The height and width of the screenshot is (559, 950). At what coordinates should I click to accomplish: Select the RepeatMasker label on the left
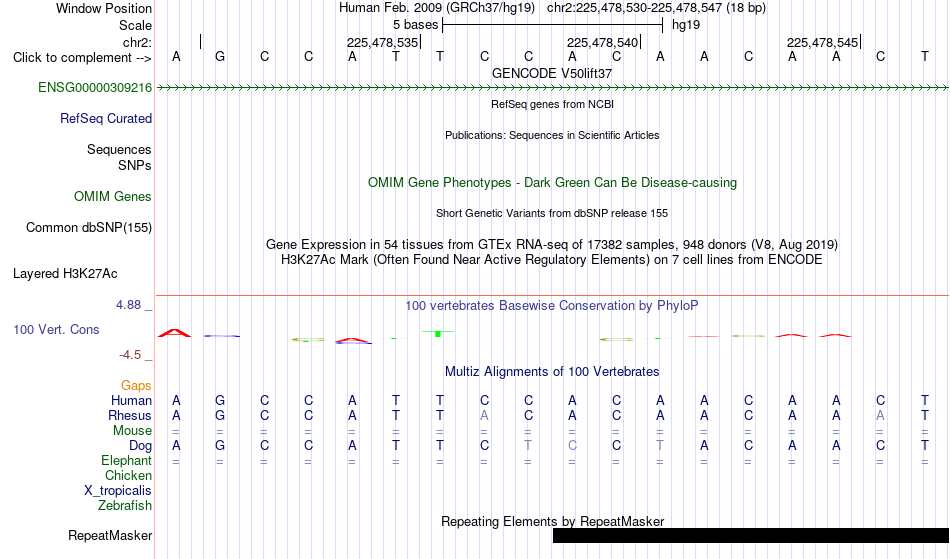pos(110,535)
